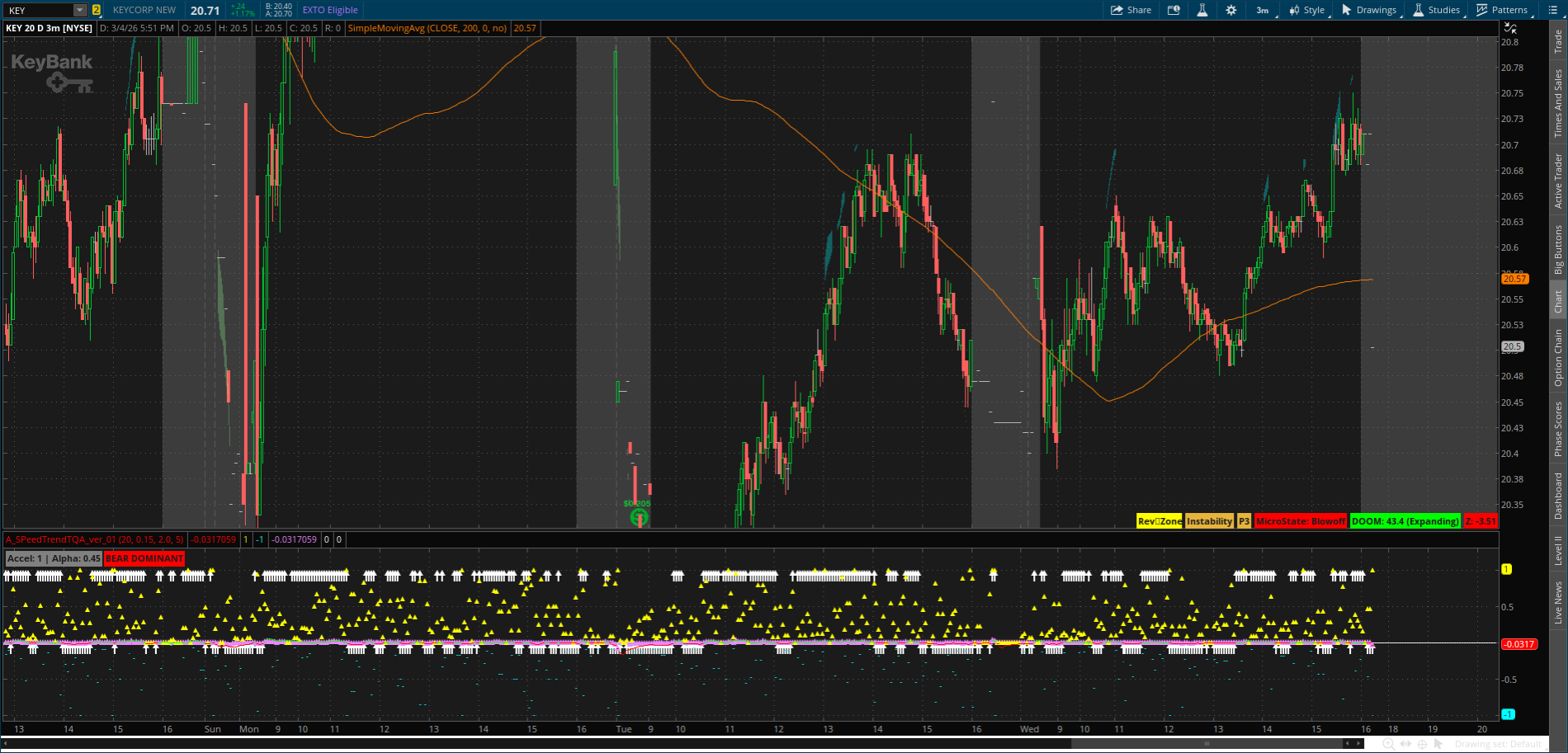The image size is (1568, 753).
Task: Open the Patterns tool
Action: click(x=1502, y=10)
